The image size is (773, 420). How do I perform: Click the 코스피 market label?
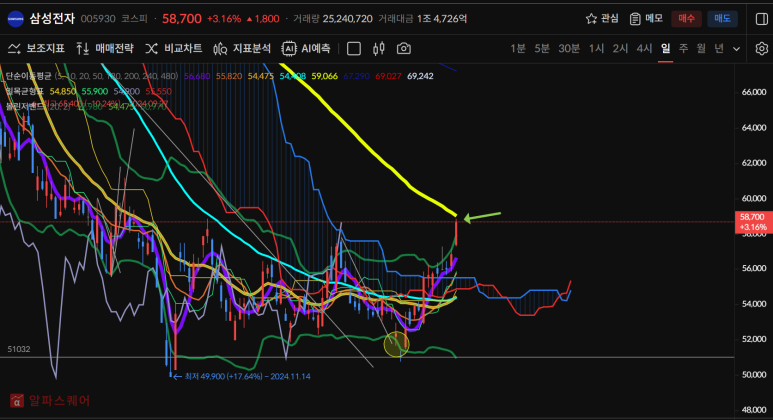[134, 19]
